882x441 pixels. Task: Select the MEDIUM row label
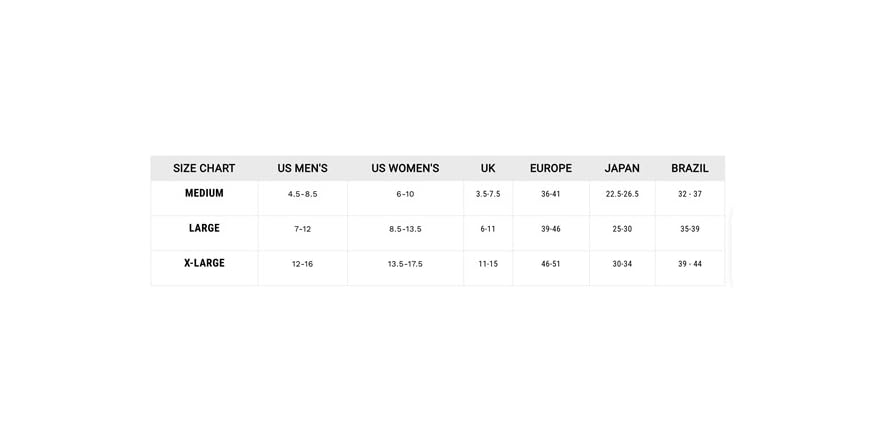204,193
